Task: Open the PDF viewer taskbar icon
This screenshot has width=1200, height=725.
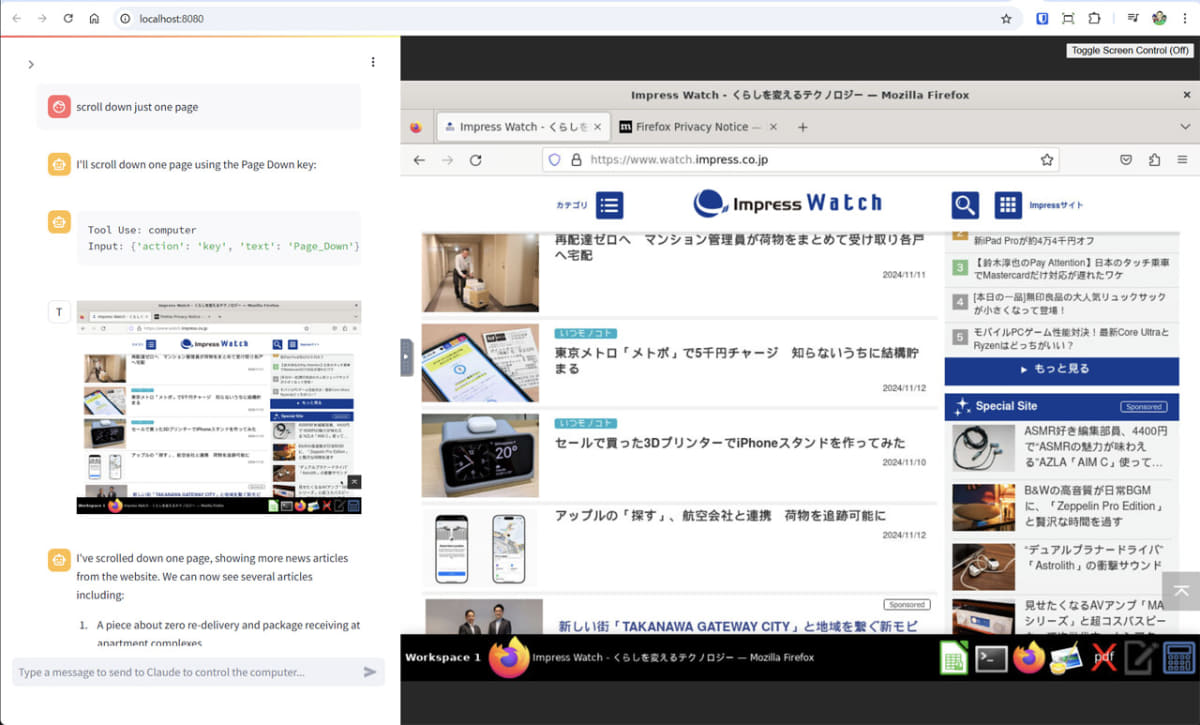Action: [x=1104, y=658]
